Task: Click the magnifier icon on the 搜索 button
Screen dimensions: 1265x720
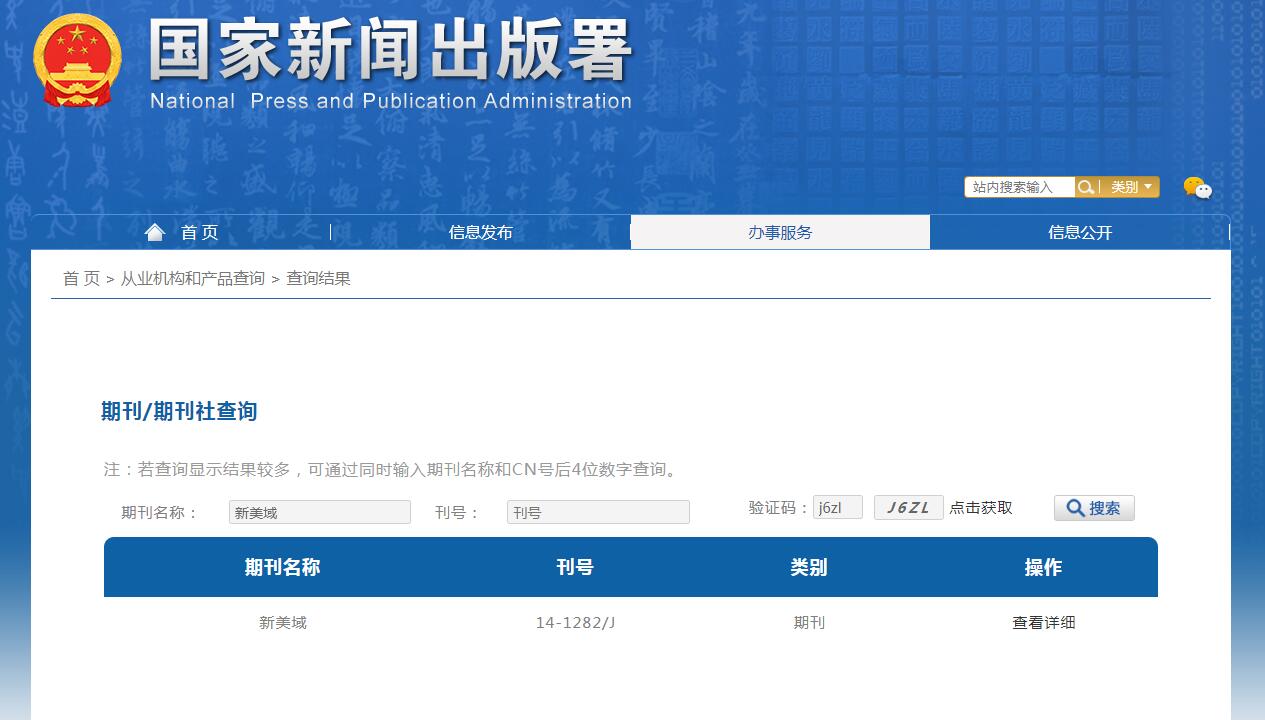Action: [1075, 507]
